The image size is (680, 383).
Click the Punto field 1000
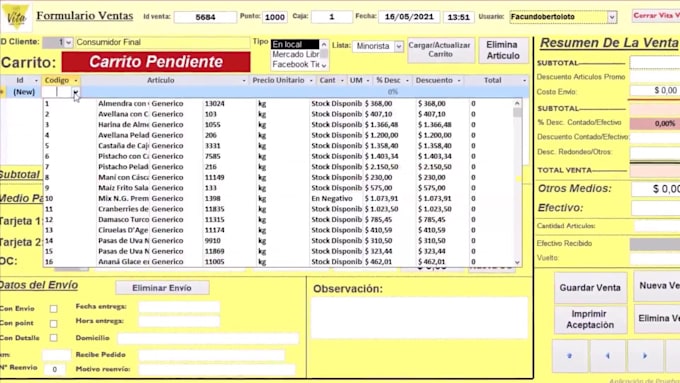pyautogui.click(x=275, y=17)
